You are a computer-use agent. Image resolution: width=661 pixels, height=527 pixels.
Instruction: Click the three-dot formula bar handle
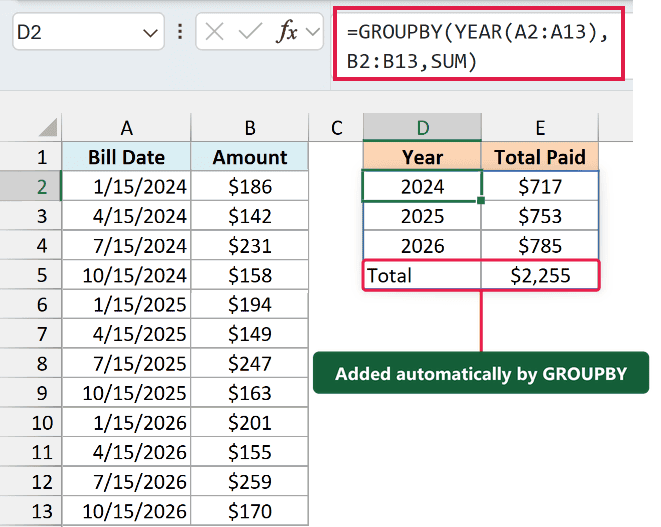tap(180, 32)
